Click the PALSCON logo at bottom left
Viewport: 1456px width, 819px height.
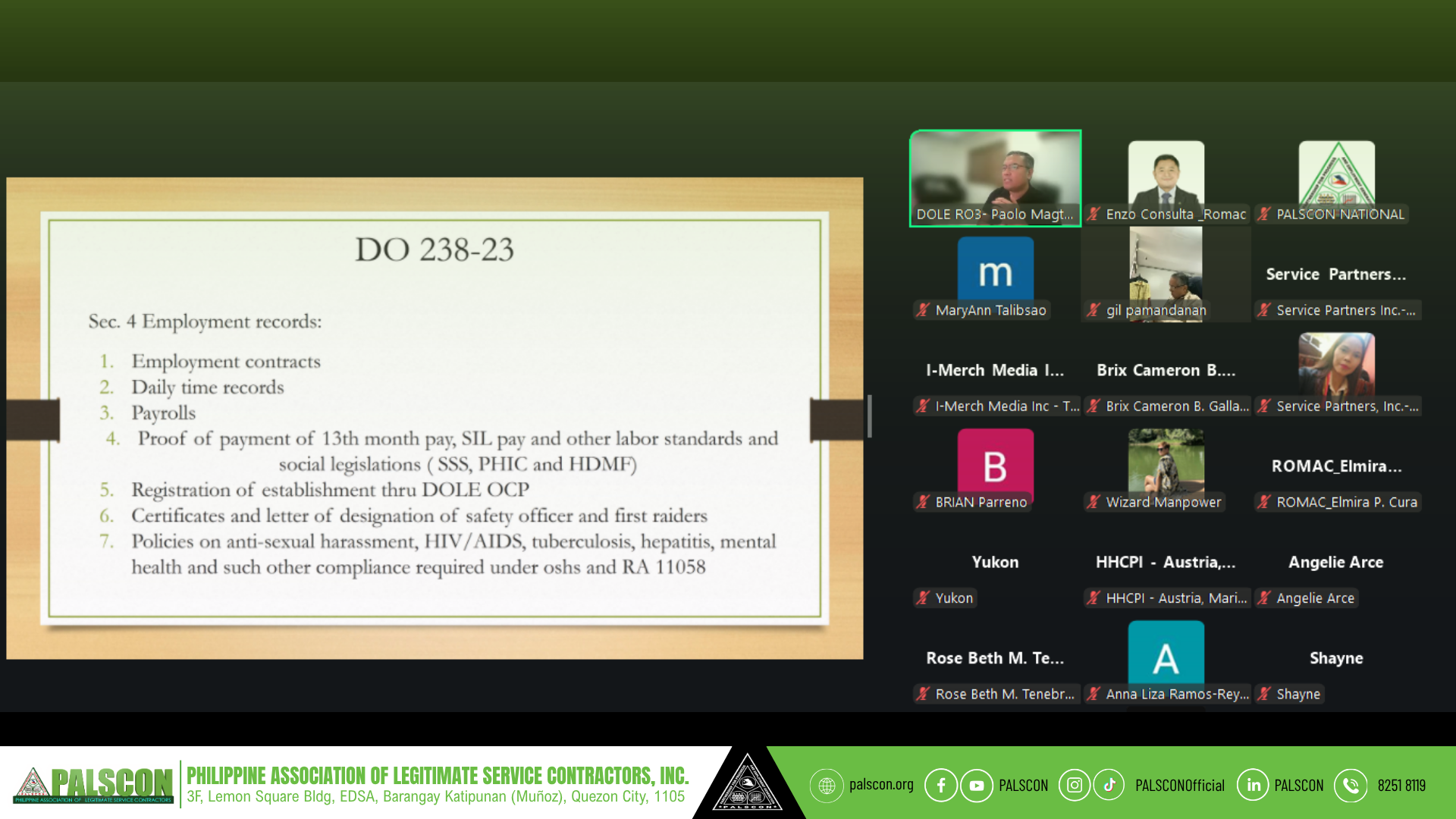pyautogui.click(x=93, y=785)
